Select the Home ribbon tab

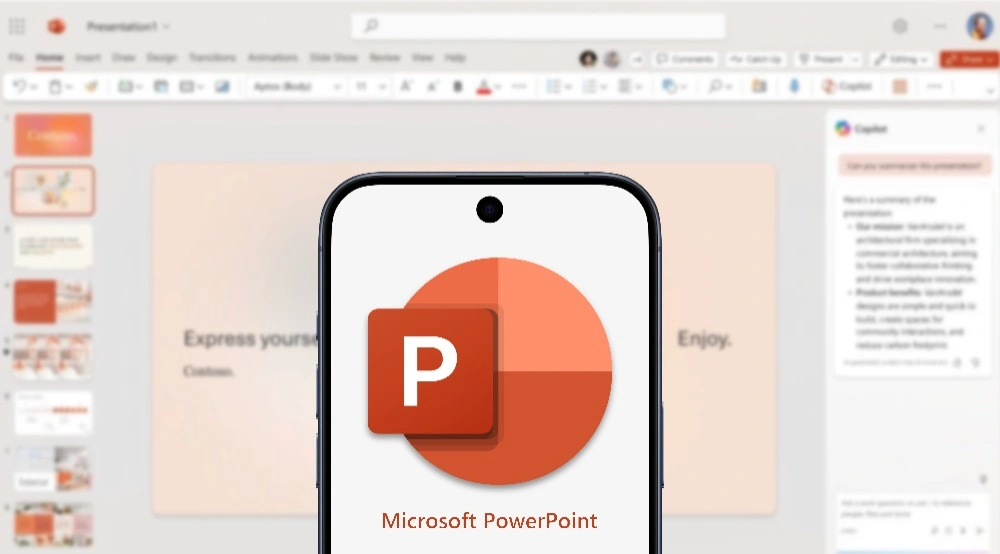49,57
